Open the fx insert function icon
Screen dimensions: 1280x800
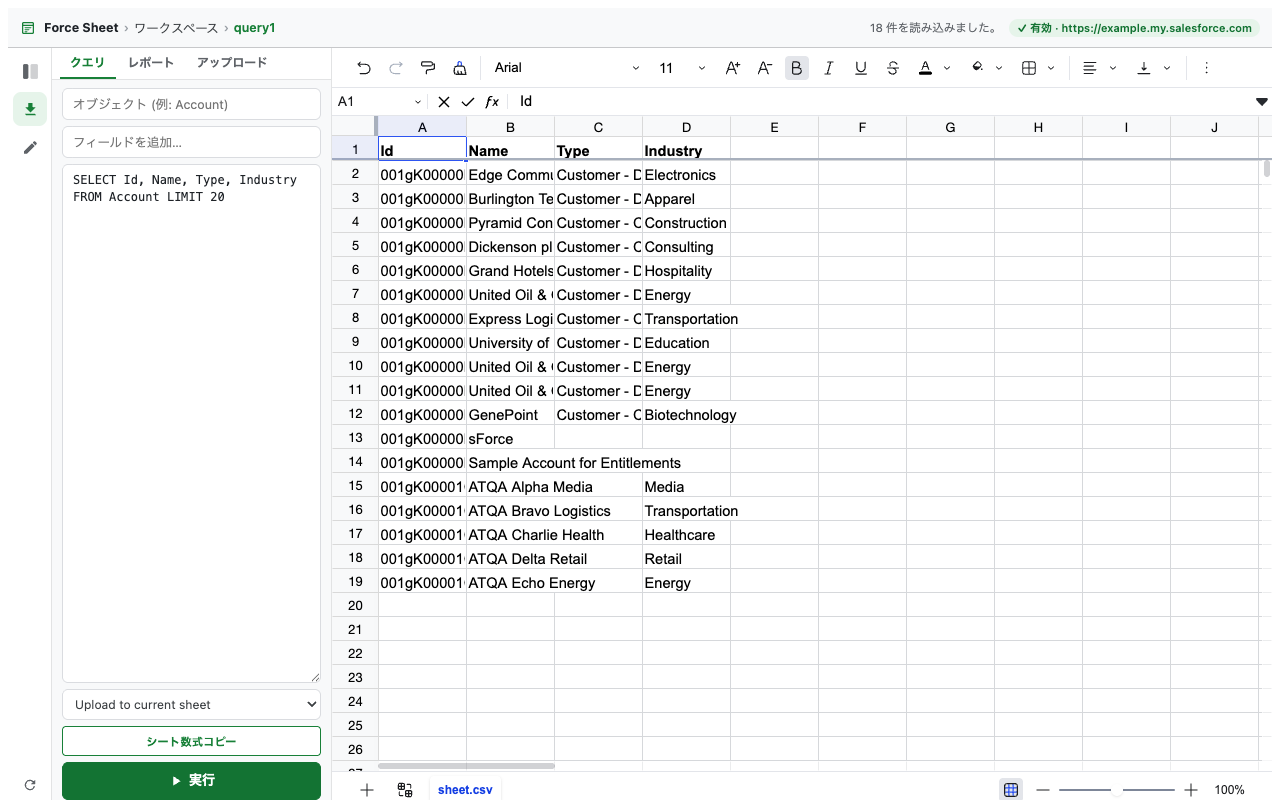492,102
